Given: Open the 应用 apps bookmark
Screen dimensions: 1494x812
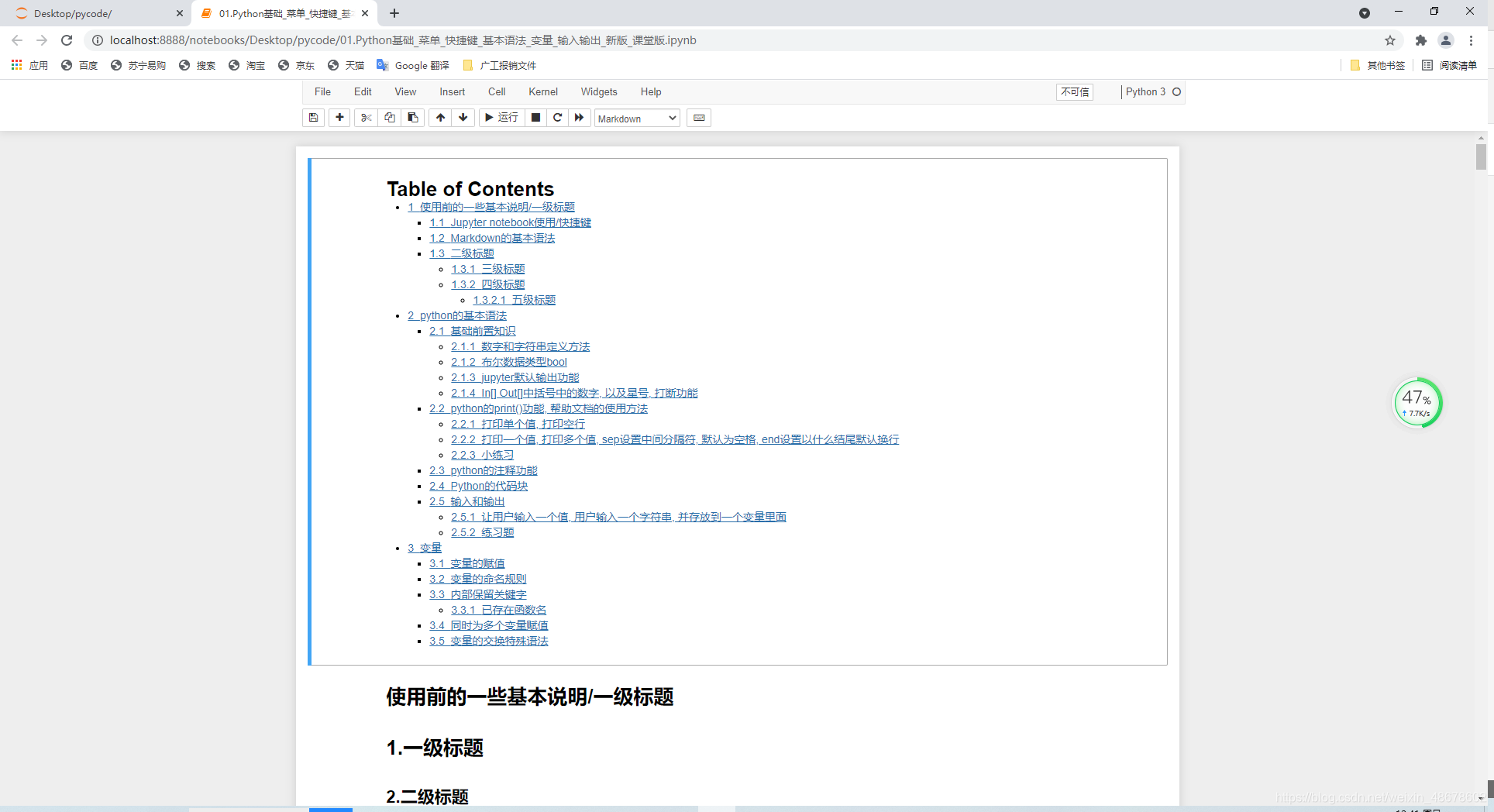Looking at the screenshot, I should pyautogui.click(x=29, y=65).
